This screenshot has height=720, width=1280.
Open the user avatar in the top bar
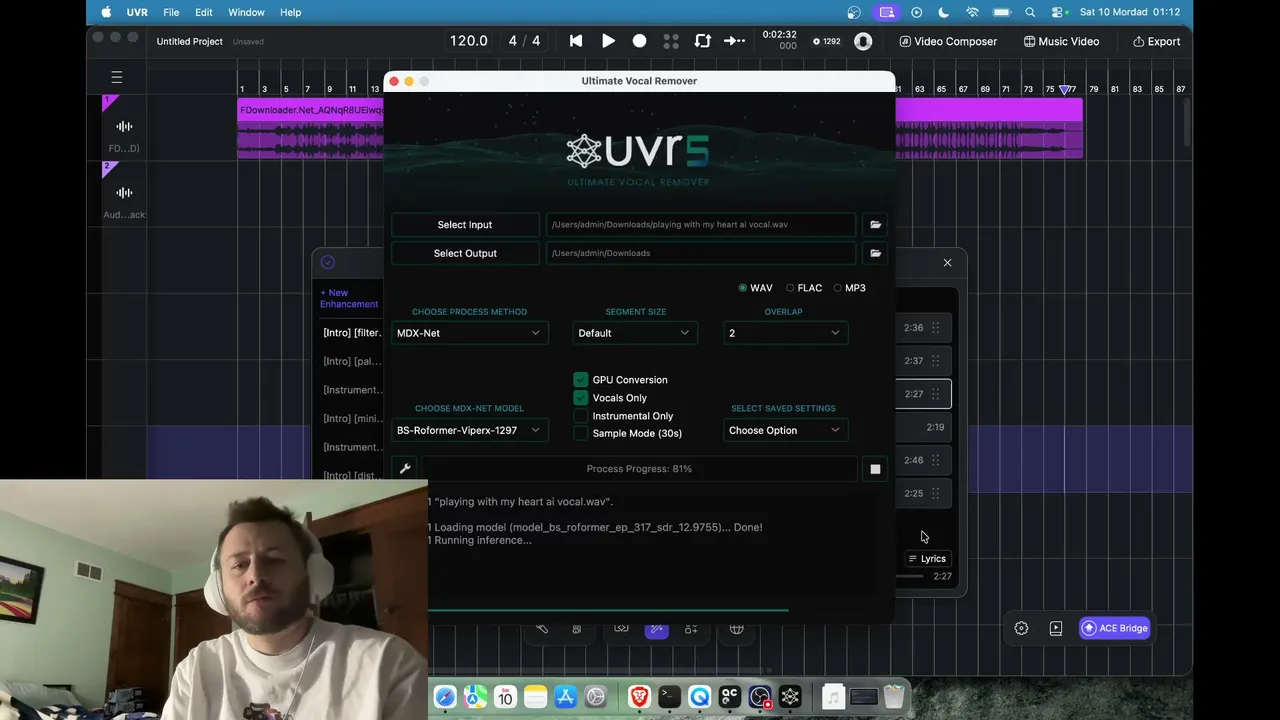click(863, 41)
